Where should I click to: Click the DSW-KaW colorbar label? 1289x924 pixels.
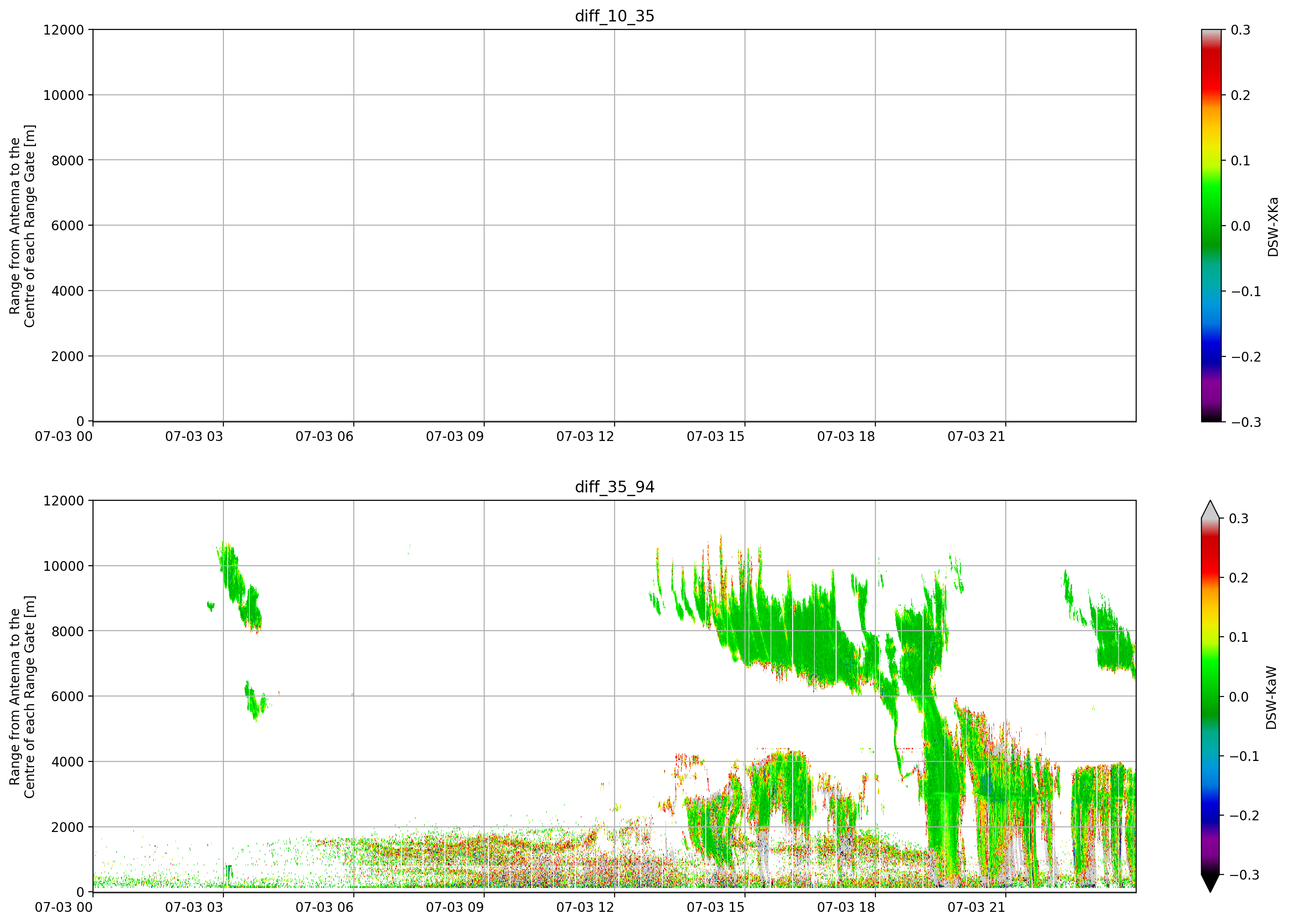[1271, 697]
